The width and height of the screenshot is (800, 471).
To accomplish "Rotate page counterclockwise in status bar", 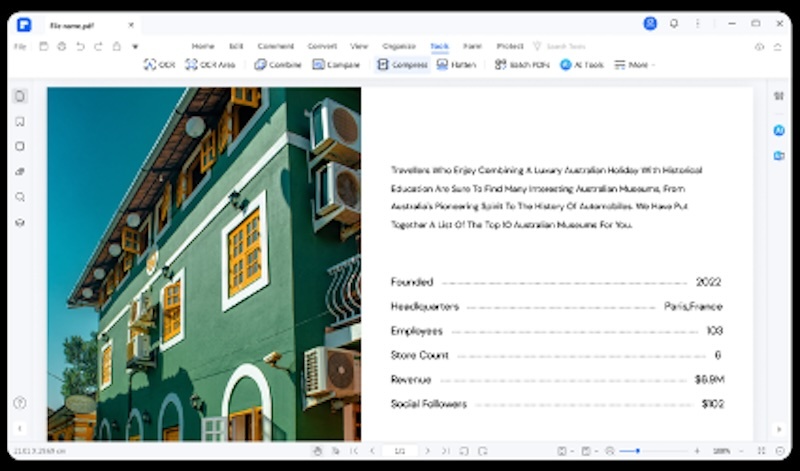I will pos(464,451).
